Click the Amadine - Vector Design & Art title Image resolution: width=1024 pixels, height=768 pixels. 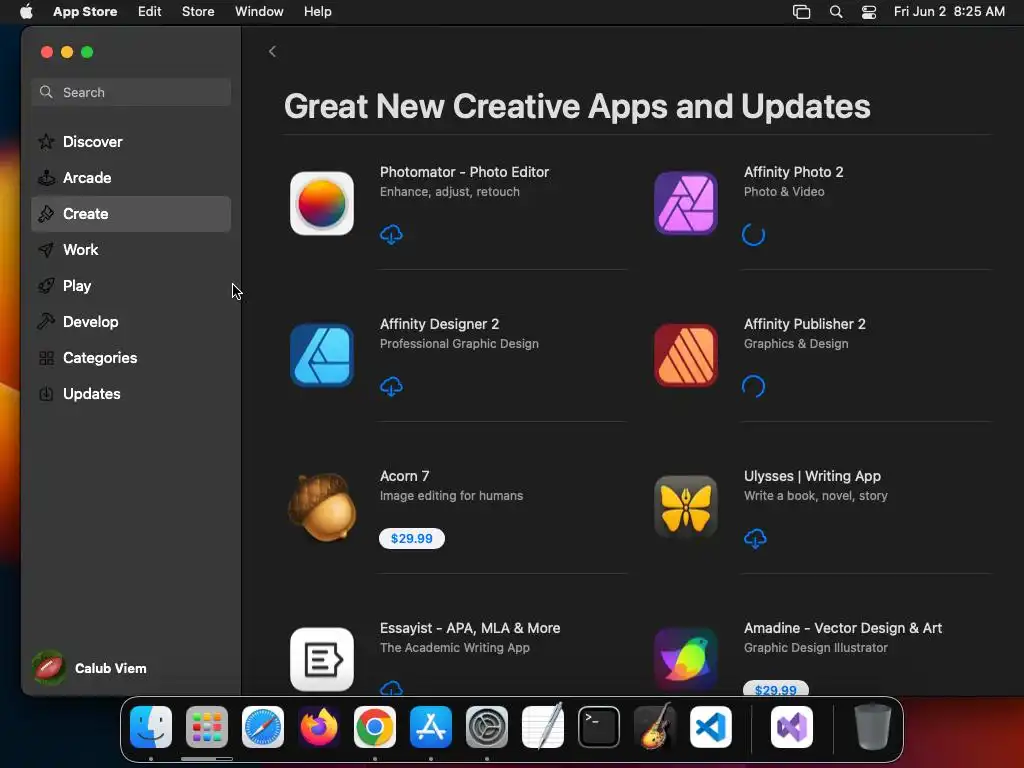[x=843, y=628]
